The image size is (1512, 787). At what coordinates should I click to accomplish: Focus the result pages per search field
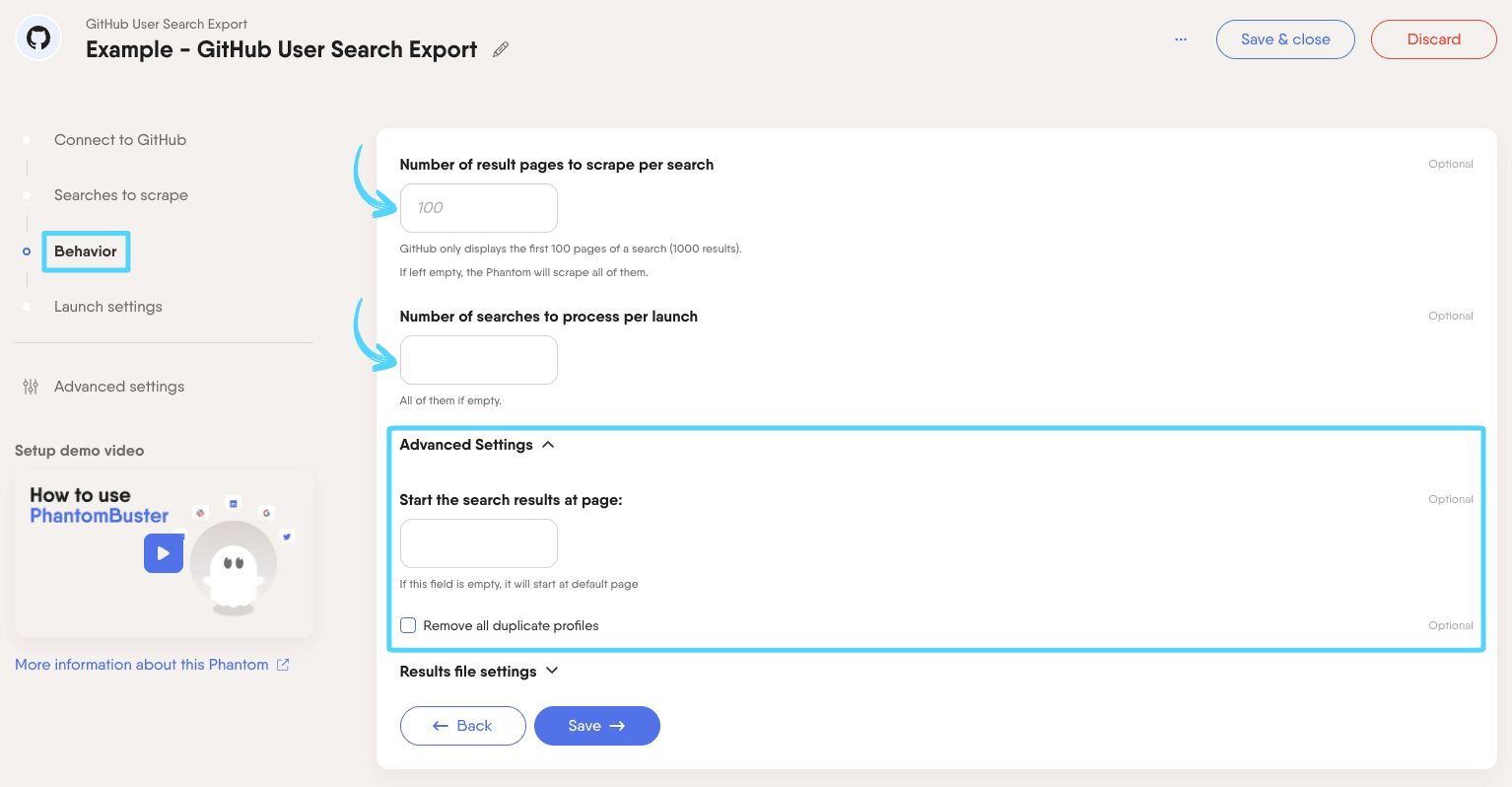pyautogui.click(x=479, y=208)
